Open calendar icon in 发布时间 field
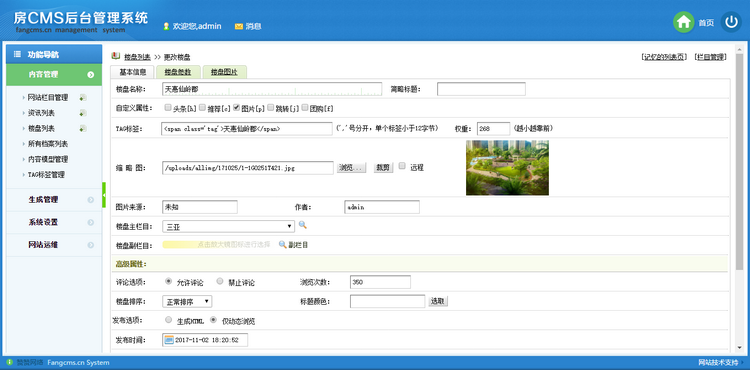 [x=169, y=340]
